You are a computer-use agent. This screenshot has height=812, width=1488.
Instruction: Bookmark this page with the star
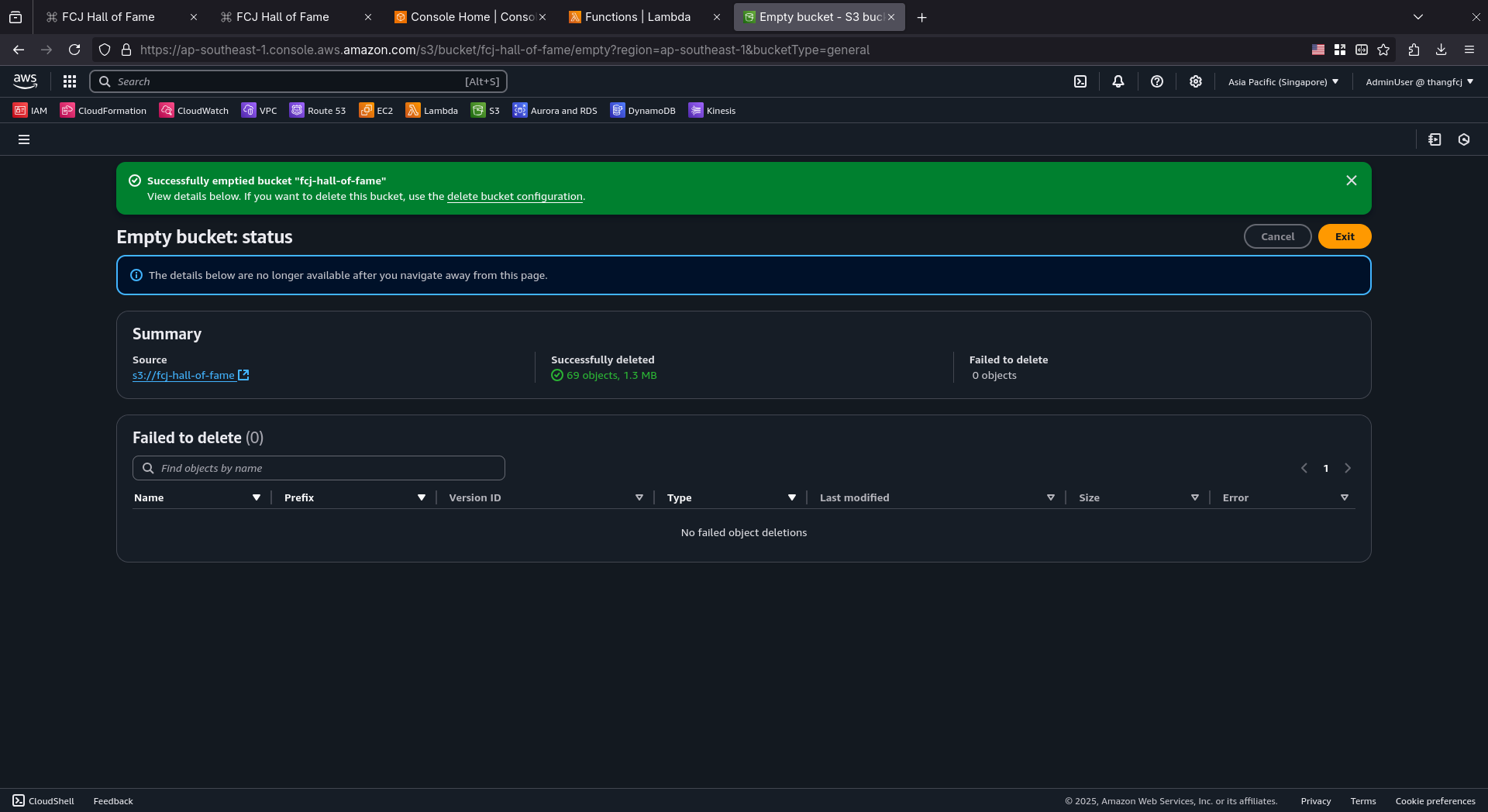pyautogui.click(x=1383, y=50)
